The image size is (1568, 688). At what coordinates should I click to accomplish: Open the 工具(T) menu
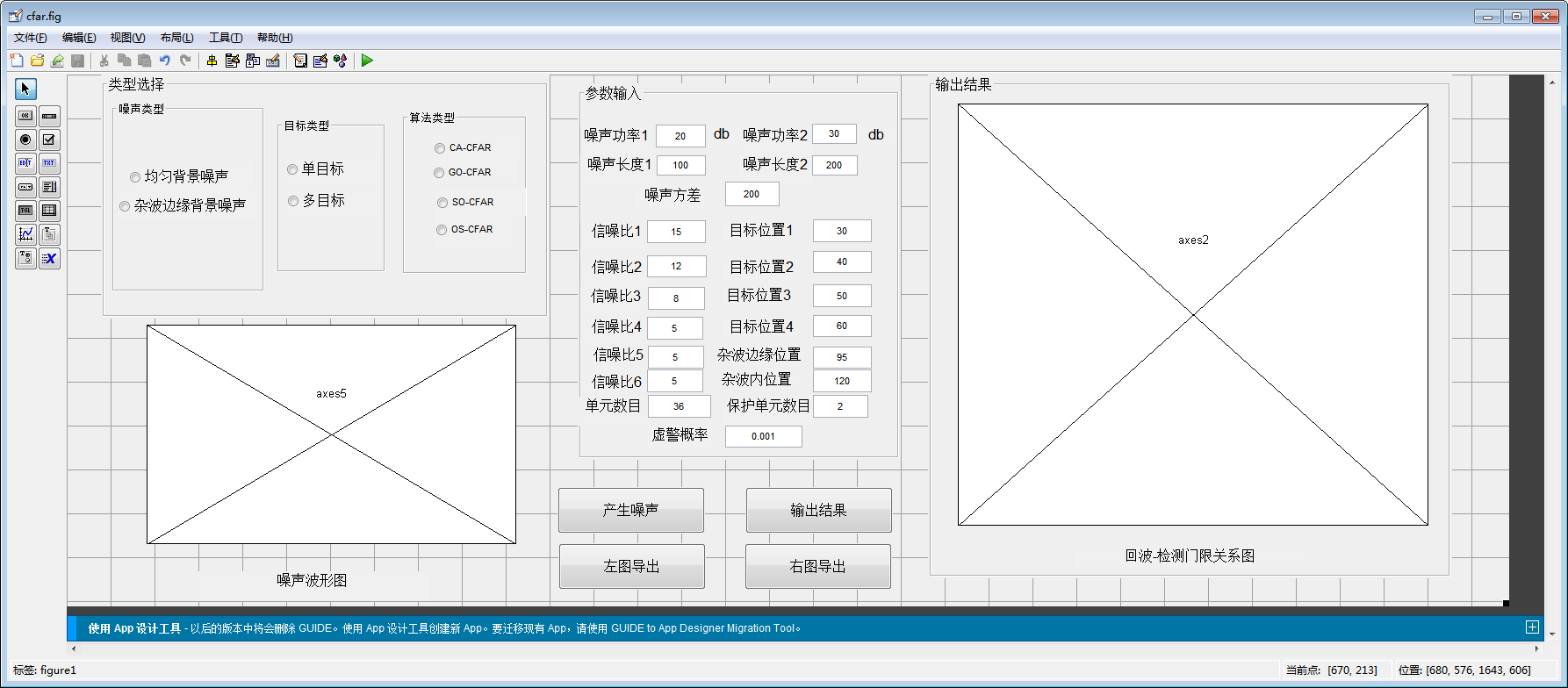[226, 38]
